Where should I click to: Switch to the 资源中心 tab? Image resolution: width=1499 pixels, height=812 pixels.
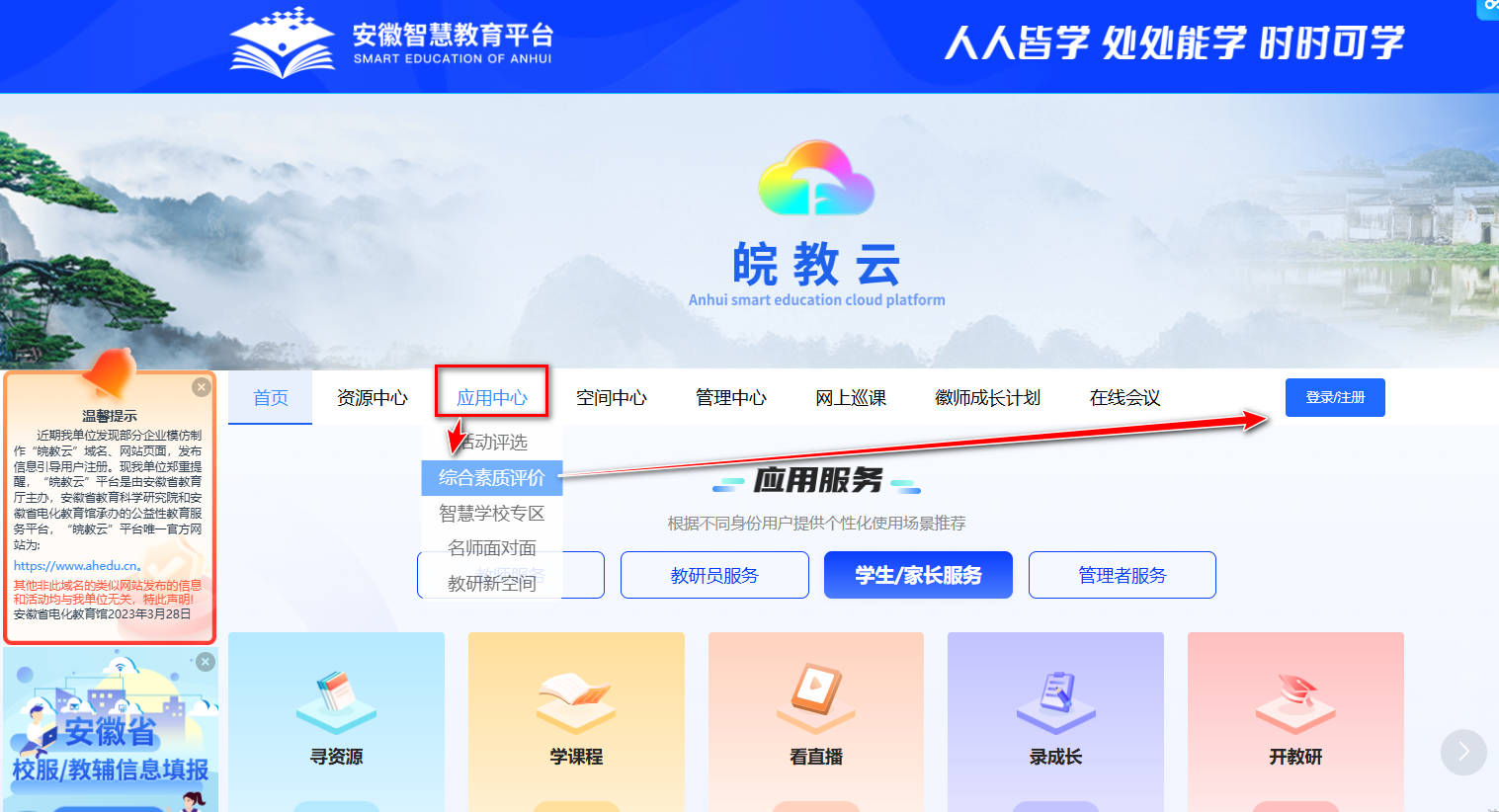pyautogui.click(x=372, y=398)
